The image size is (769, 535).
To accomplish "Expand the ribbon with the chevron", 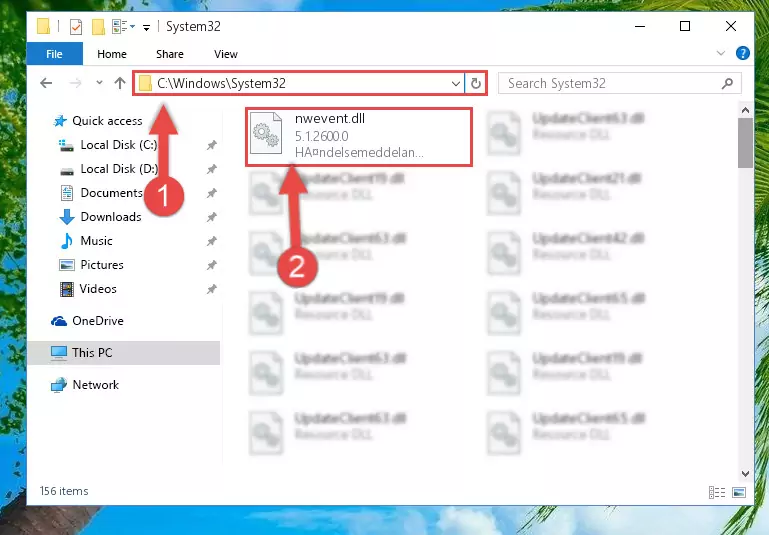I will [720, 53].
